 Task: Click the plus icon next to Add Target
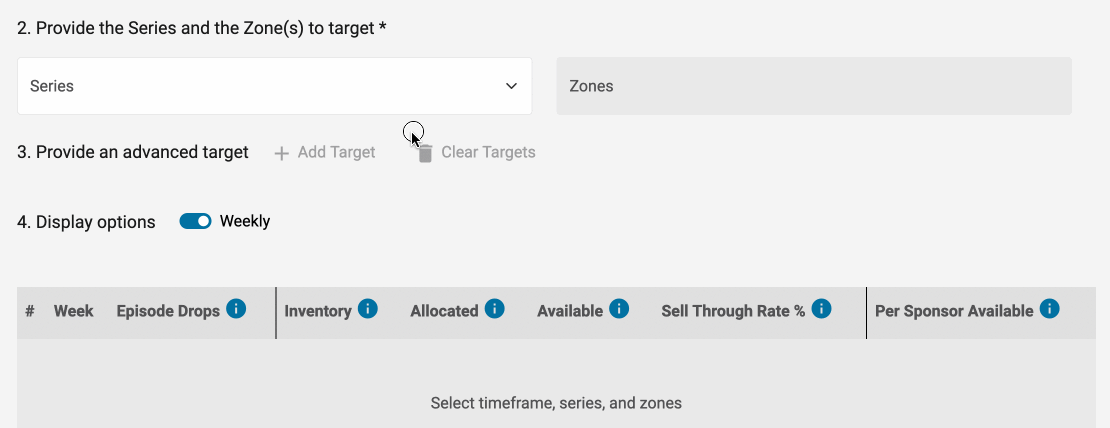pyautogui.click(x=282, y=153)
